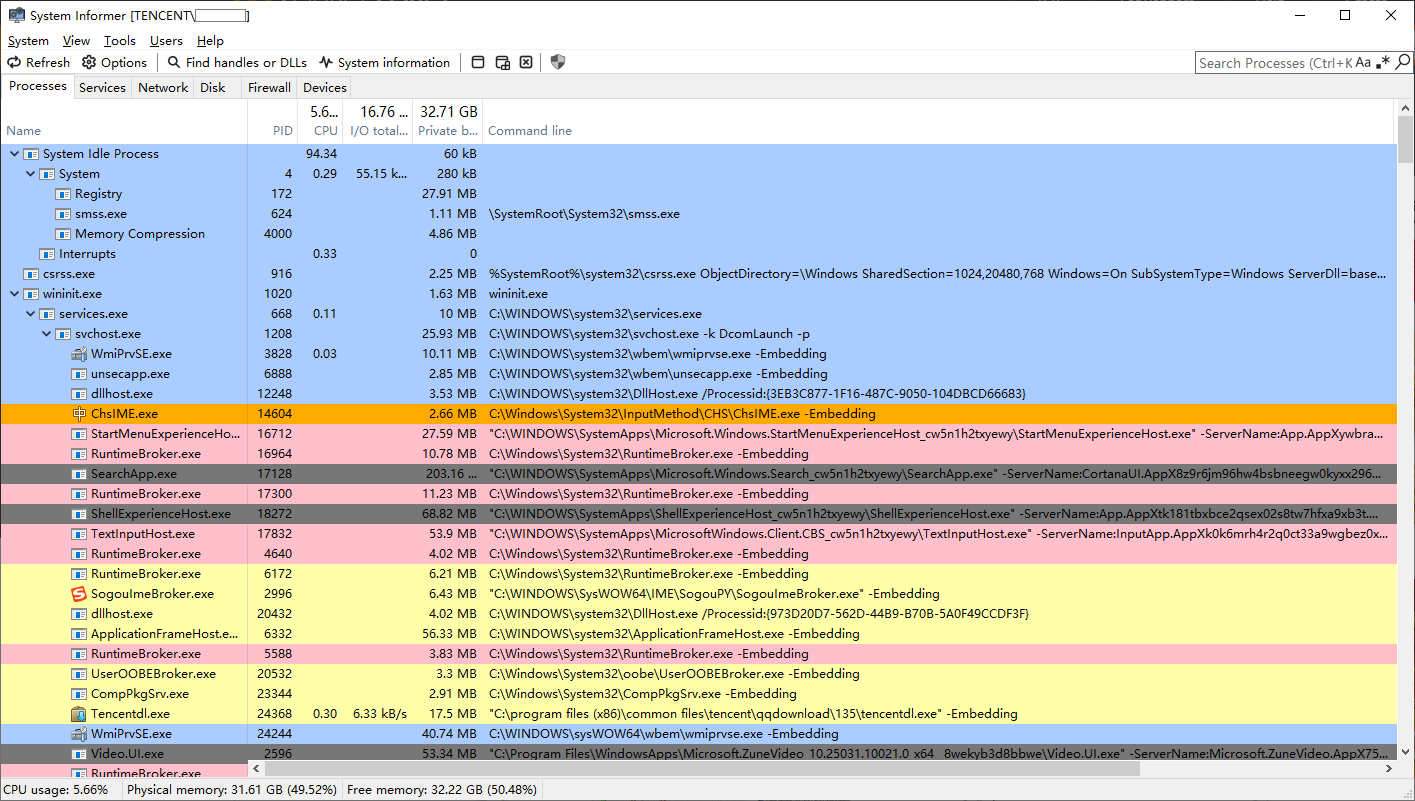Toggle case-sensitive Aa search option
Screen dimensions: 1415x801
coord(1364,62)
